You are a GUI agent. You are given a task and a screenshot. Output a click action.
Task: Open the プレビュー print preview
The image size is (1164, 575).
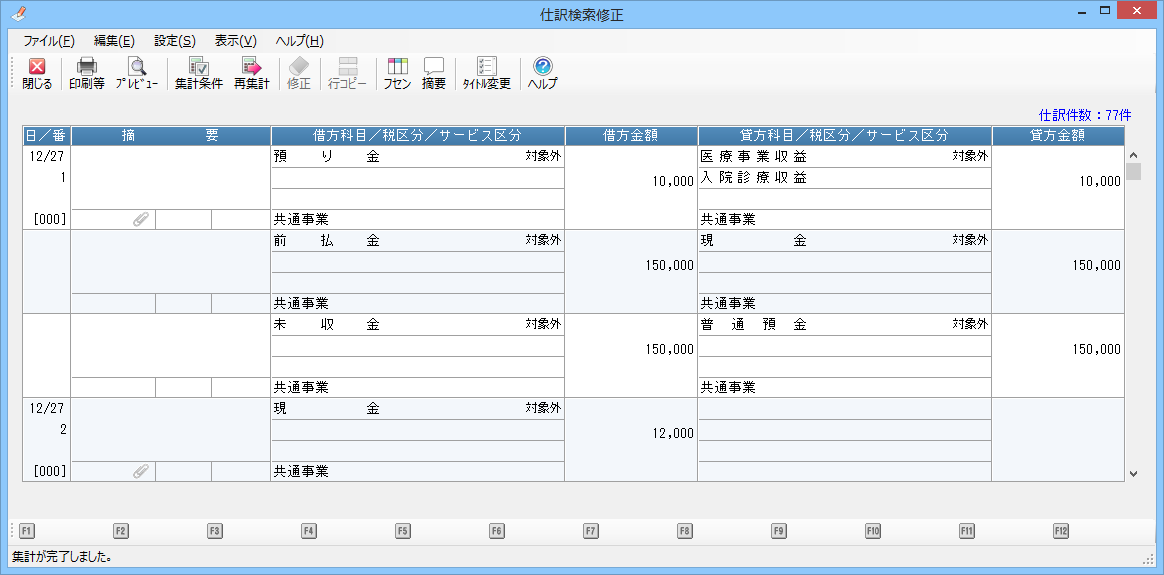(136, 73)
